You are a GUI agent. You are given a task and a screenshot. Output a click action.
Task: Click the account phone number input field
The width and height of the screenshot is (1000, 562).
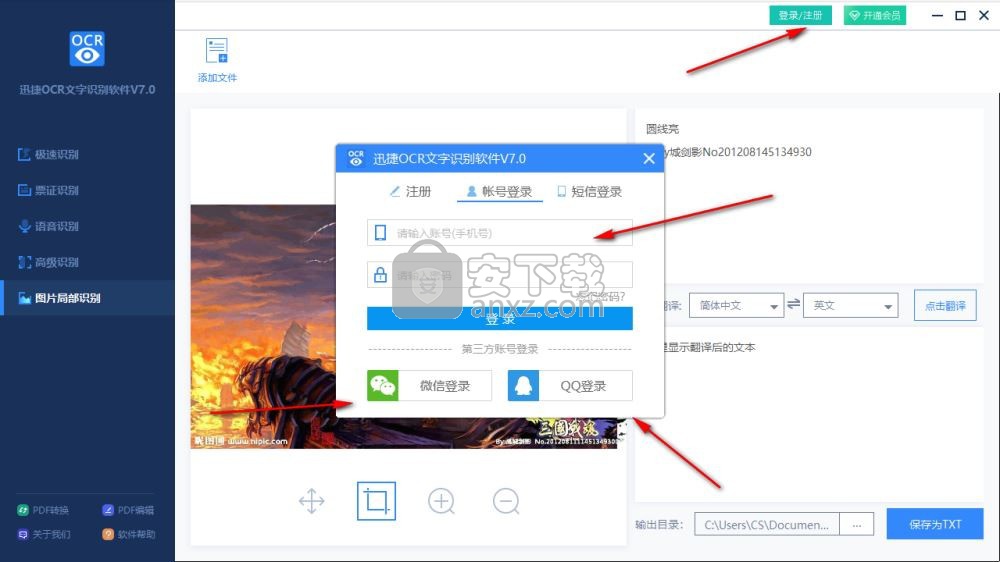[499, 233]
